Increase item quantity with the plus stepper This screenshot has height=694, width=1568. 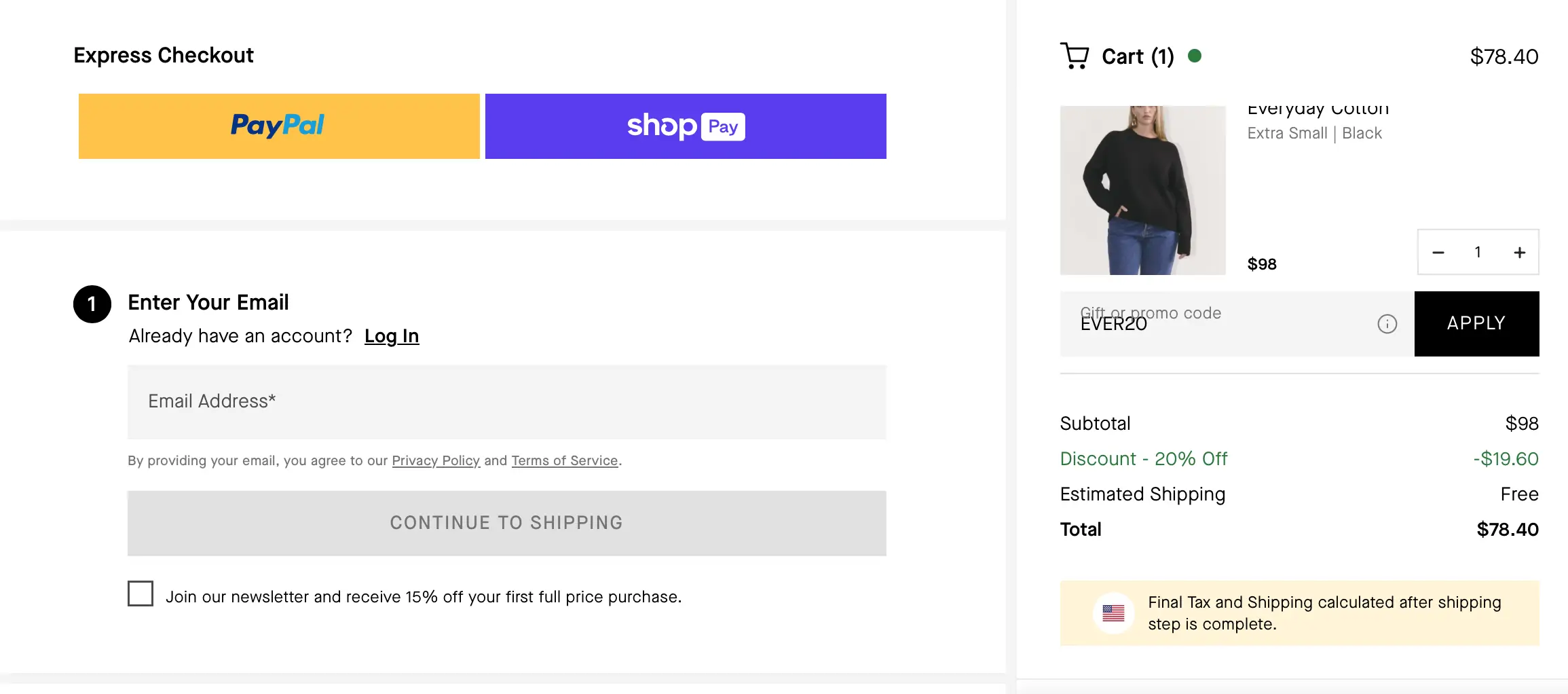1518,252
